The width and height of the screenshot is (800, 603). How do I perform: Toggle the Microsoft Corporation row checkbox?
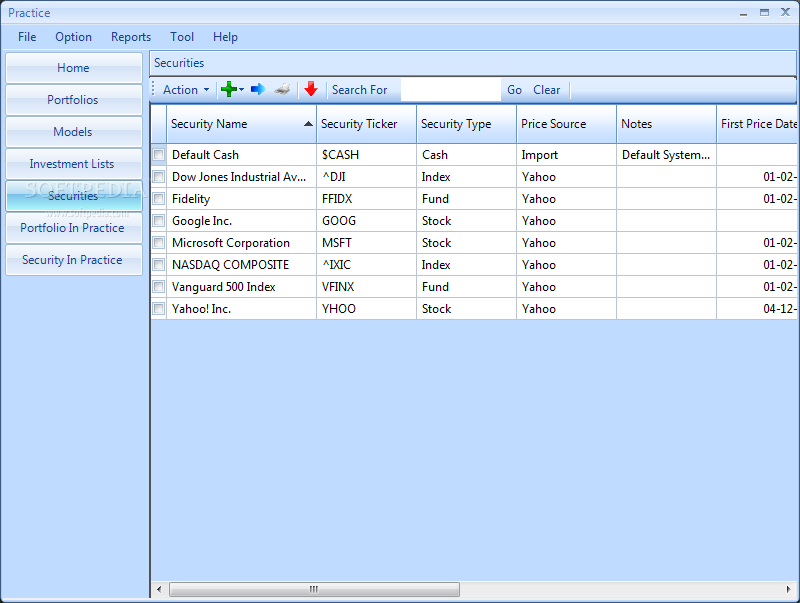(159, 242)
